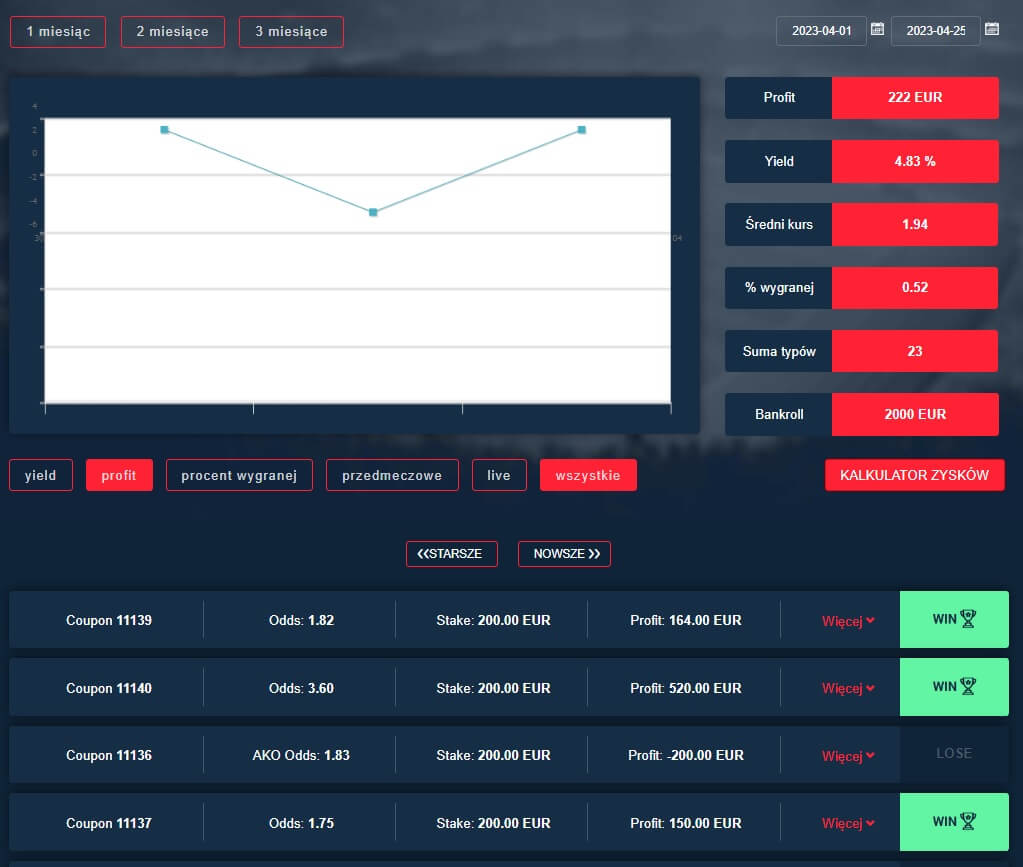
Task: Go to older coupons with Starsze
Action: (451, 554)
